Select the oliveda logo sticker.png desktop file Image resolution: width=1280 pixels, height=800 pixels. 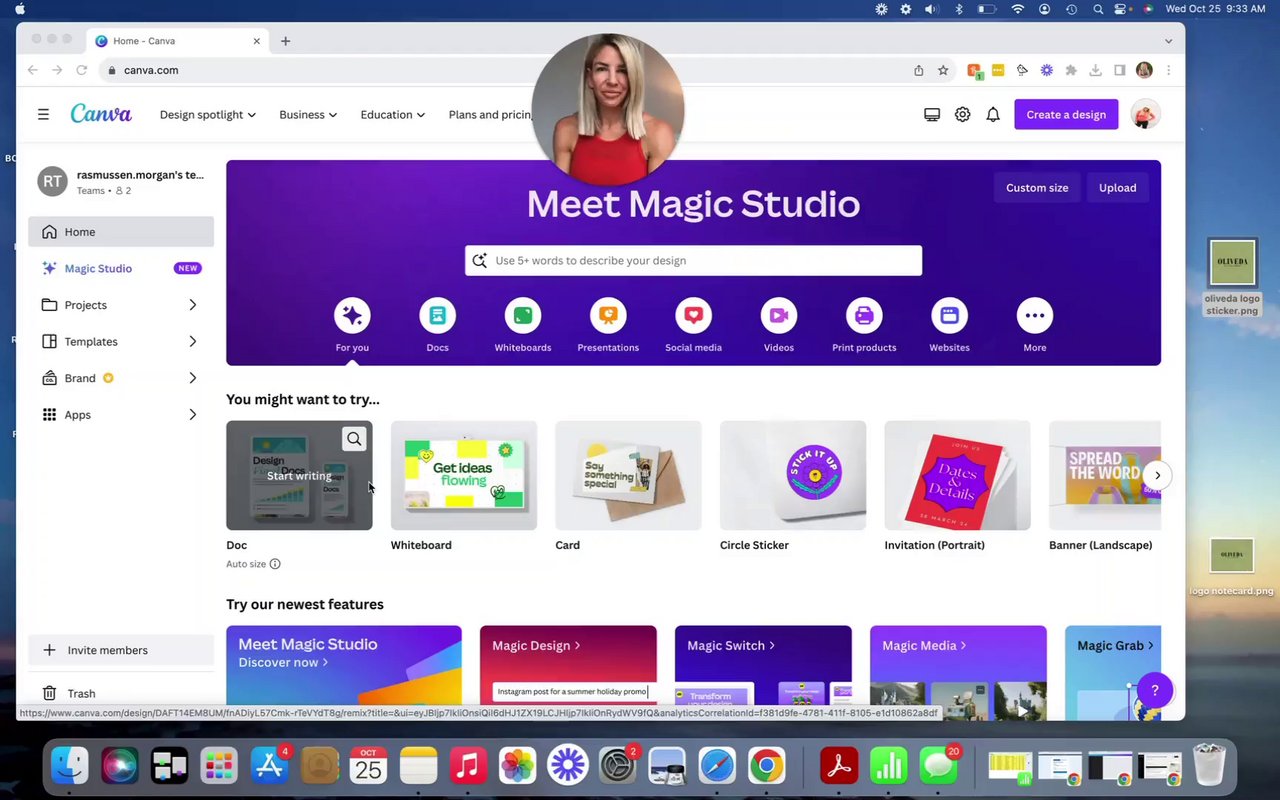(1232, 278)
